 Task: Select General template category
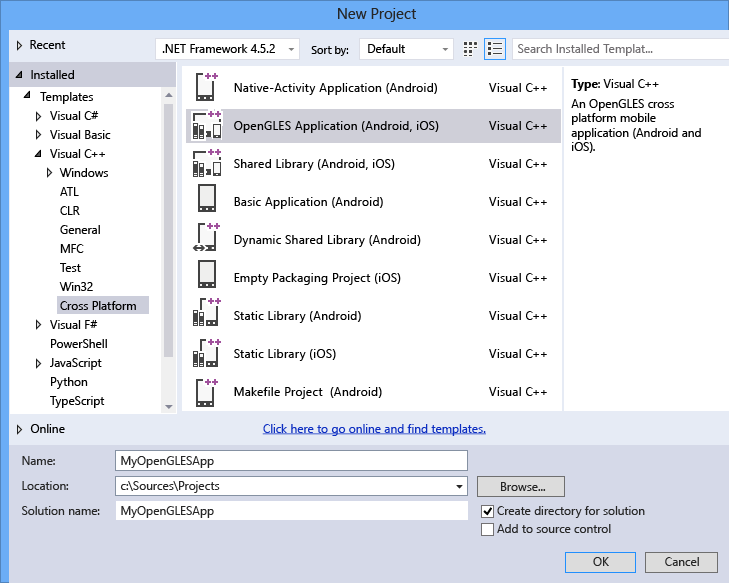pyautogui.click(x=80, y=230)
